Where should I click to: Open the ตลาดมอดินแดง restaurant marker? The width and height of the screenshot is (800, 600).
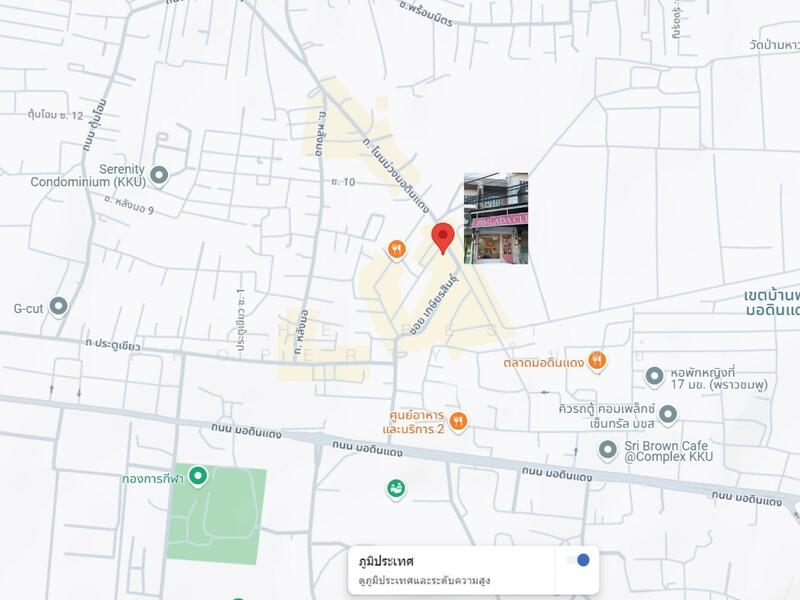597,360
